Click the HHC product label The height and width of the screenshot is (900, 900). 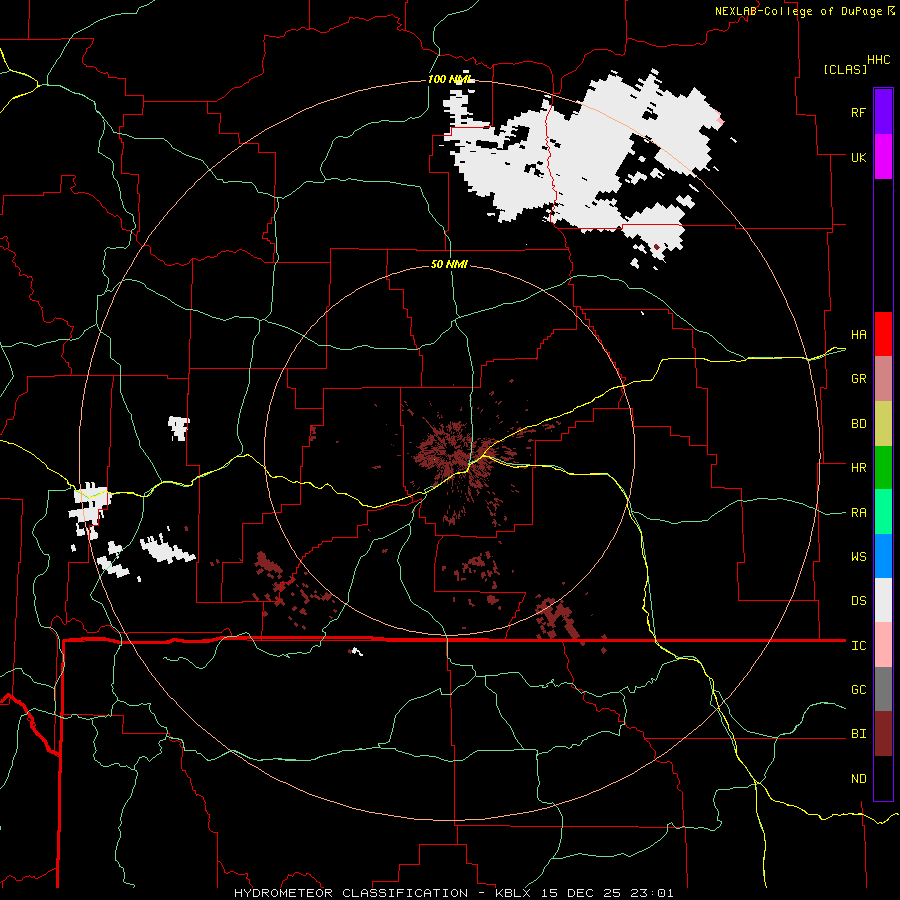(878, 60)
